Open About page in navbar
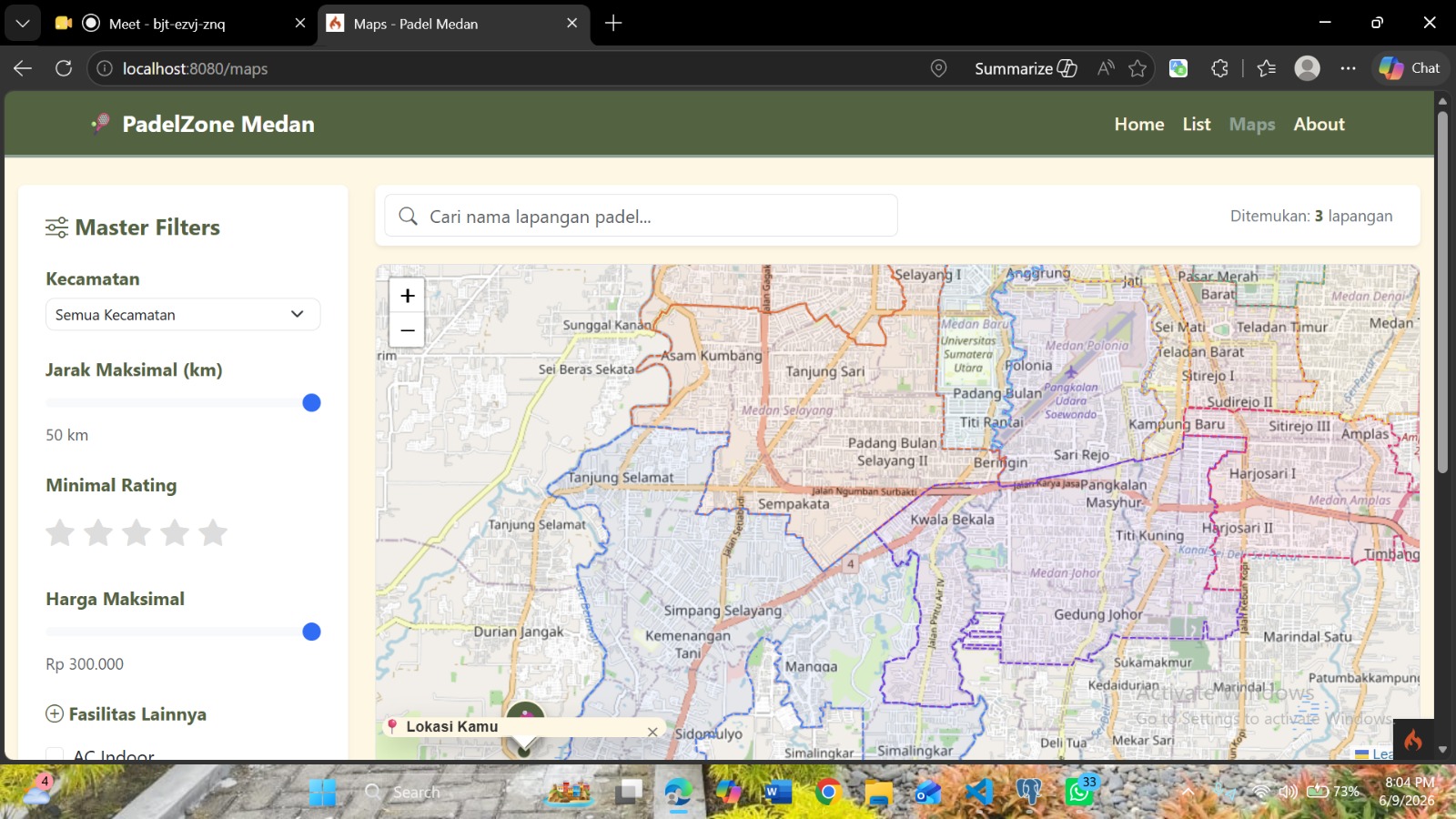Viewport: 1456px width, 819px height. [1319, 124]
